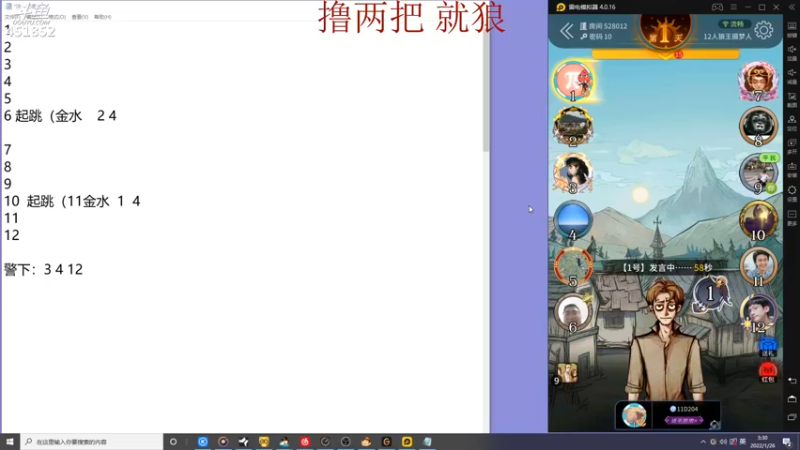Viewport: 800px width, 450px height.
Task: Open the red envelope (红包) icon
Action: coord(768,372)
